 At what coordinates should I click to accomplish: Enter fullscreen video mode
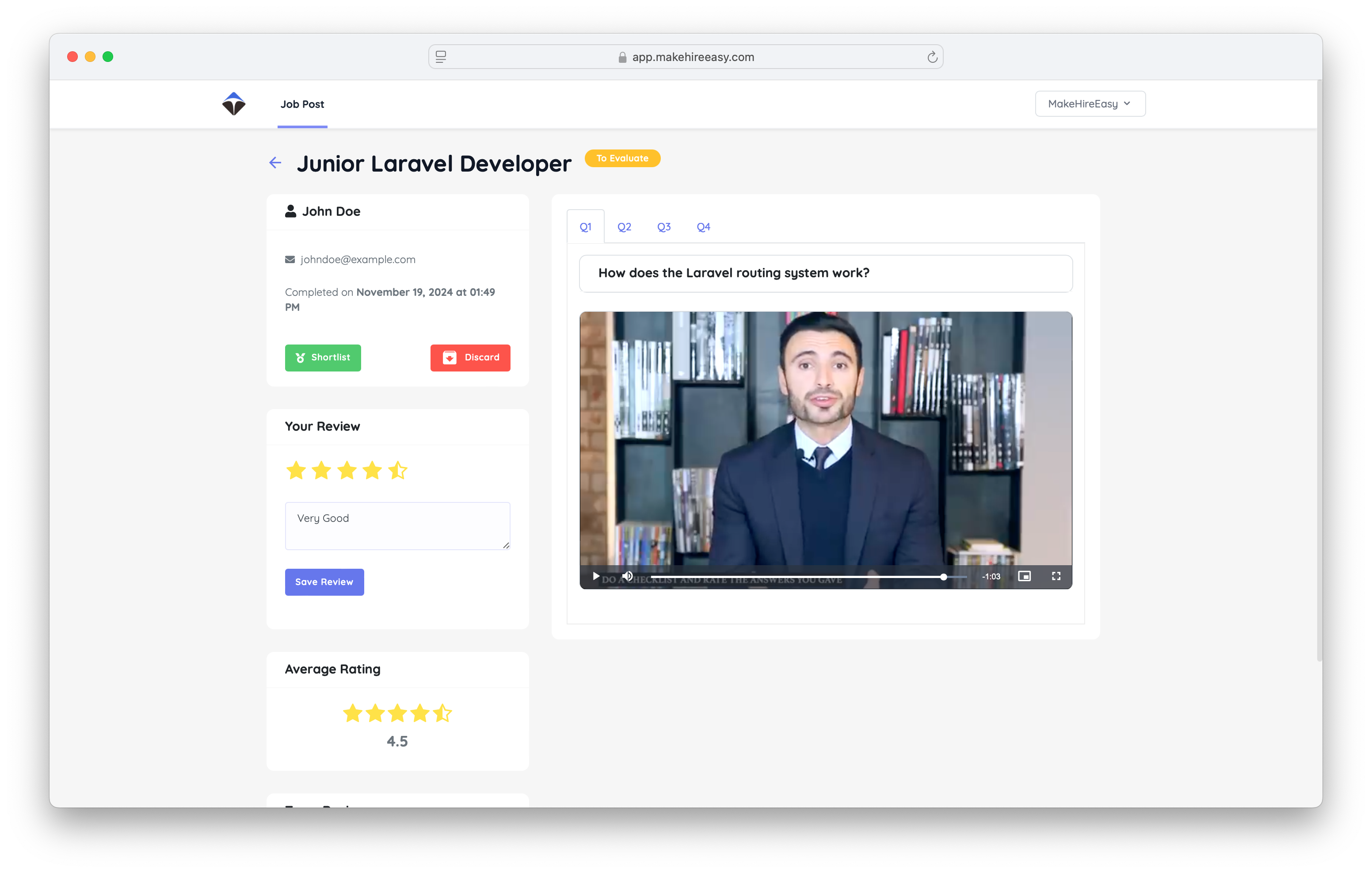coord(1056,576)
